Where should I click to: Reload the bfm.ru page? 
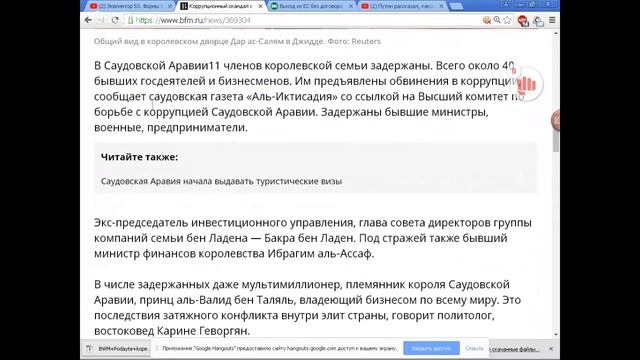(115, 20)
